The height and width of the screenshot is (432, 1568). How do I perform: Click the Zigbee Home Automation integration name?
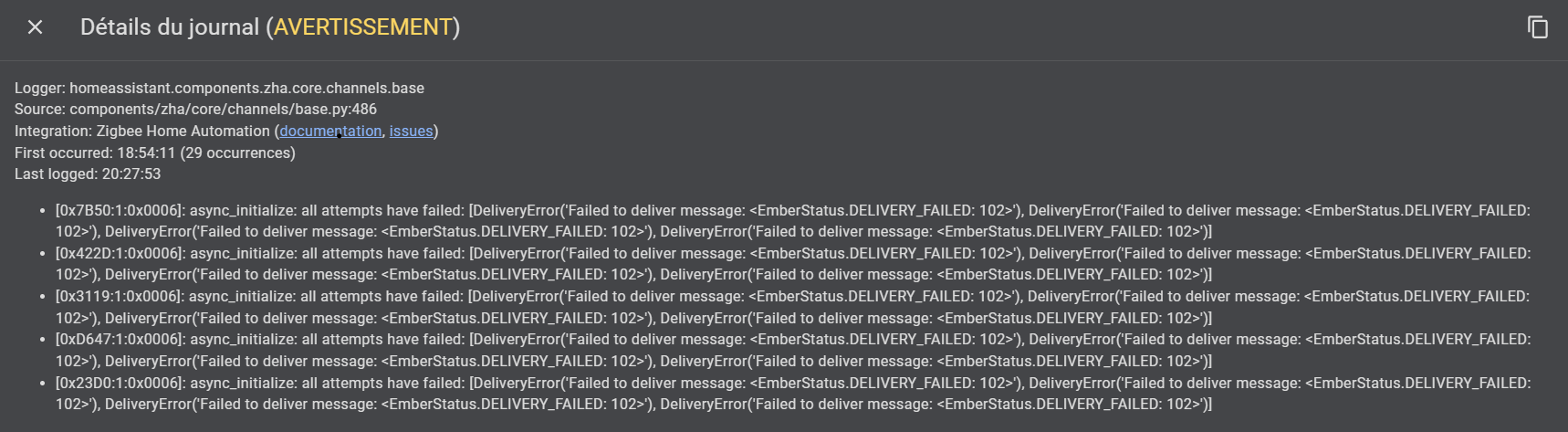[x=183, y=131]
